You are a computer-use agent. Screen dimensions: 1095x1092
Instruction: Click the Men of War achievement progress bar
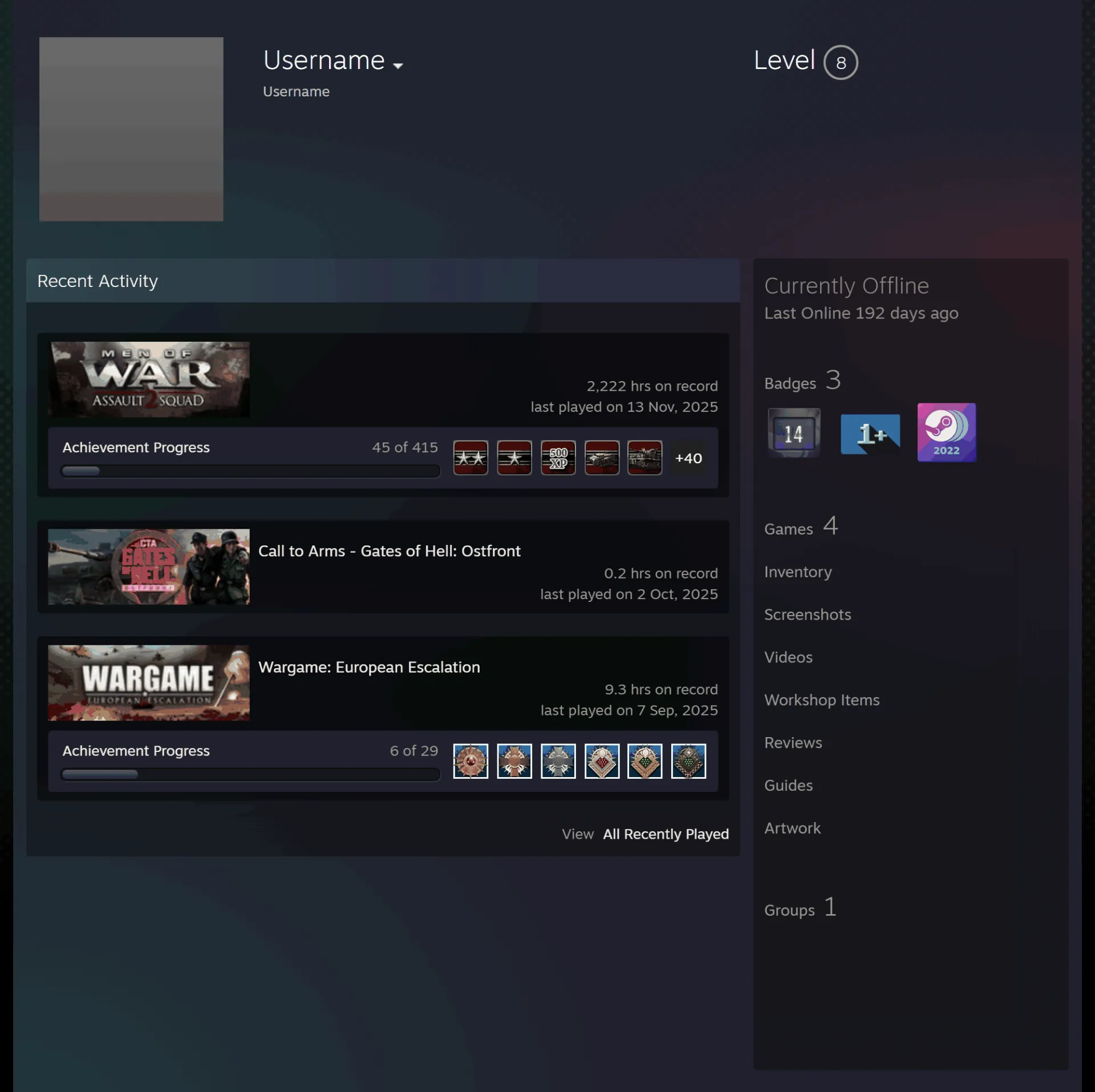click(x=250, y=471)
